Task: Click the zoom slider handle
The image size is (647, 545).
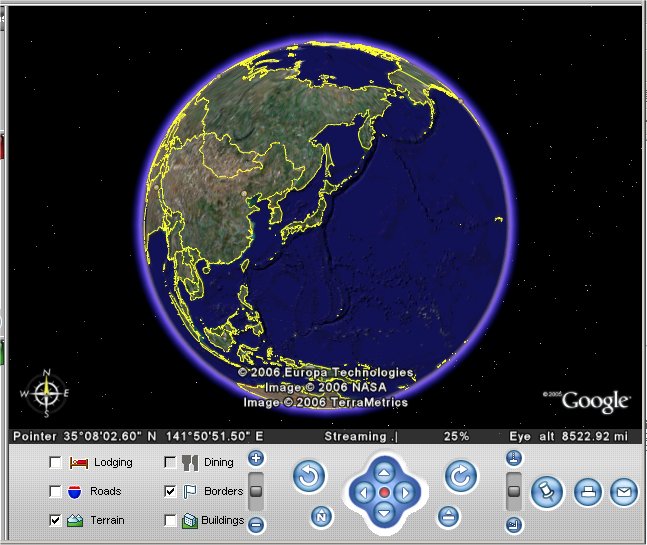Action: (x=256, y=491)
